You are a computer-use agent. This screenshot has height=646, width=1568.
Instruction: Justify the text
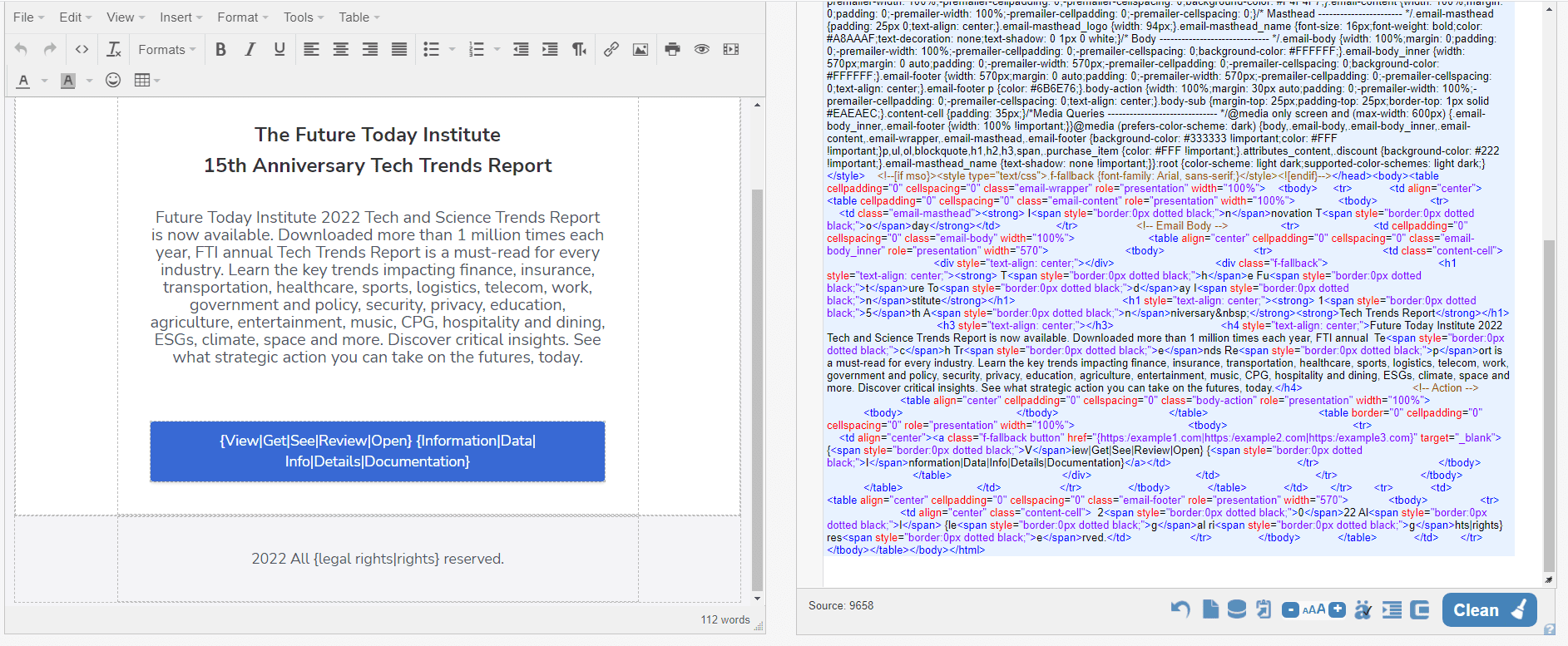click(x=399, y=49)
